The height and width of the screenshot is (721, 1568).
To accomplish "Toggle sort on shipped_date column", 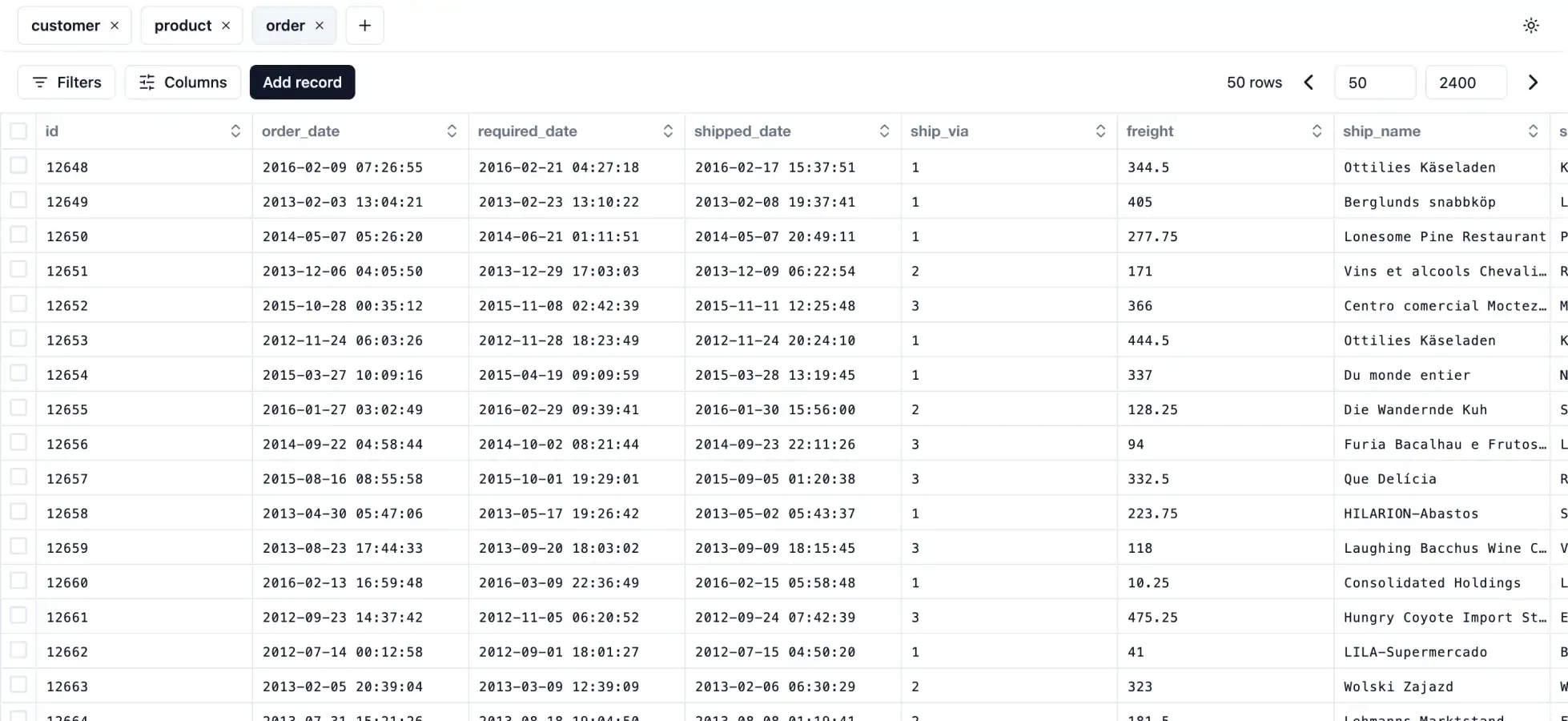I will (884, 131).
